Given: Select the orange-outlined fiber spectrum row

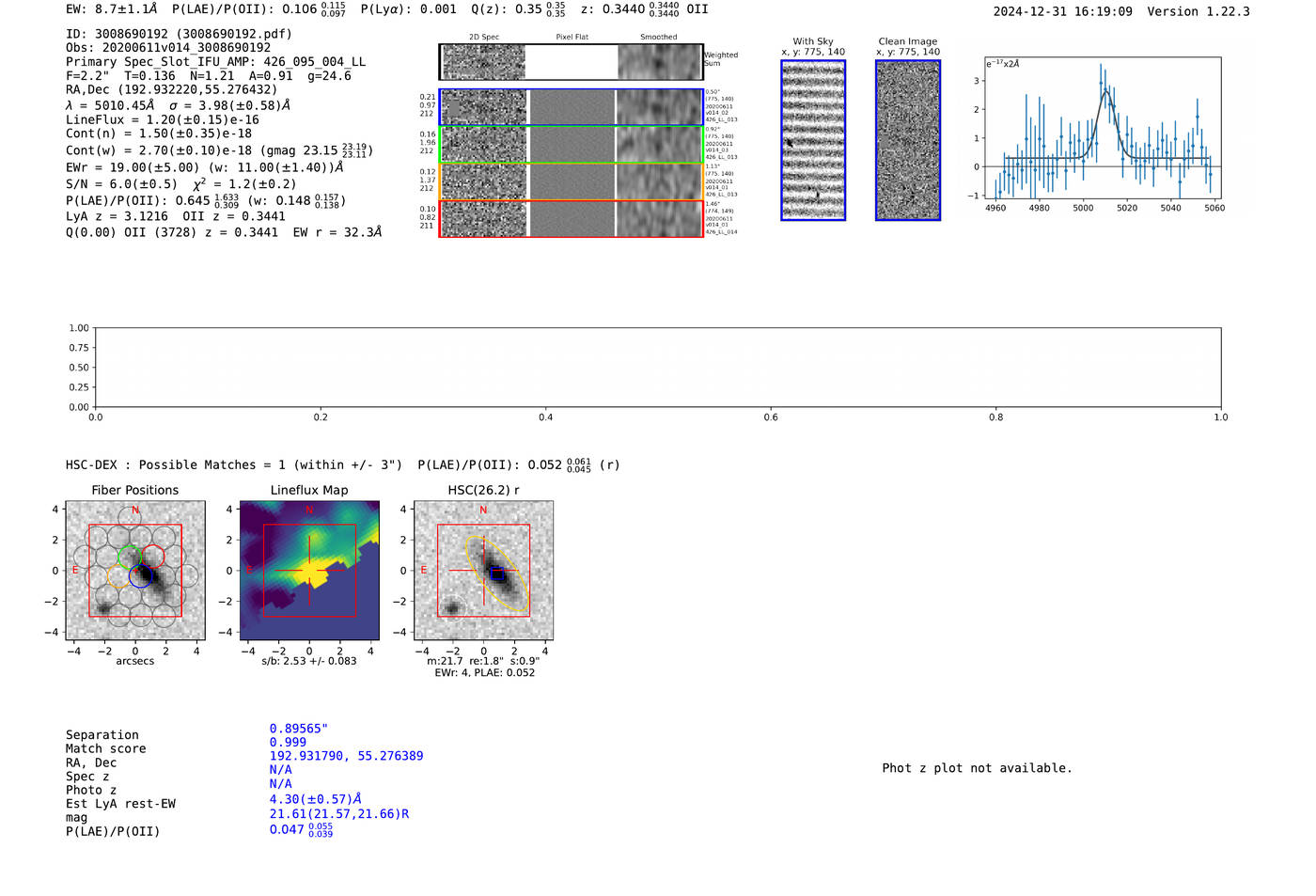Looking at the screenshot, I should [x=571, y=181].
